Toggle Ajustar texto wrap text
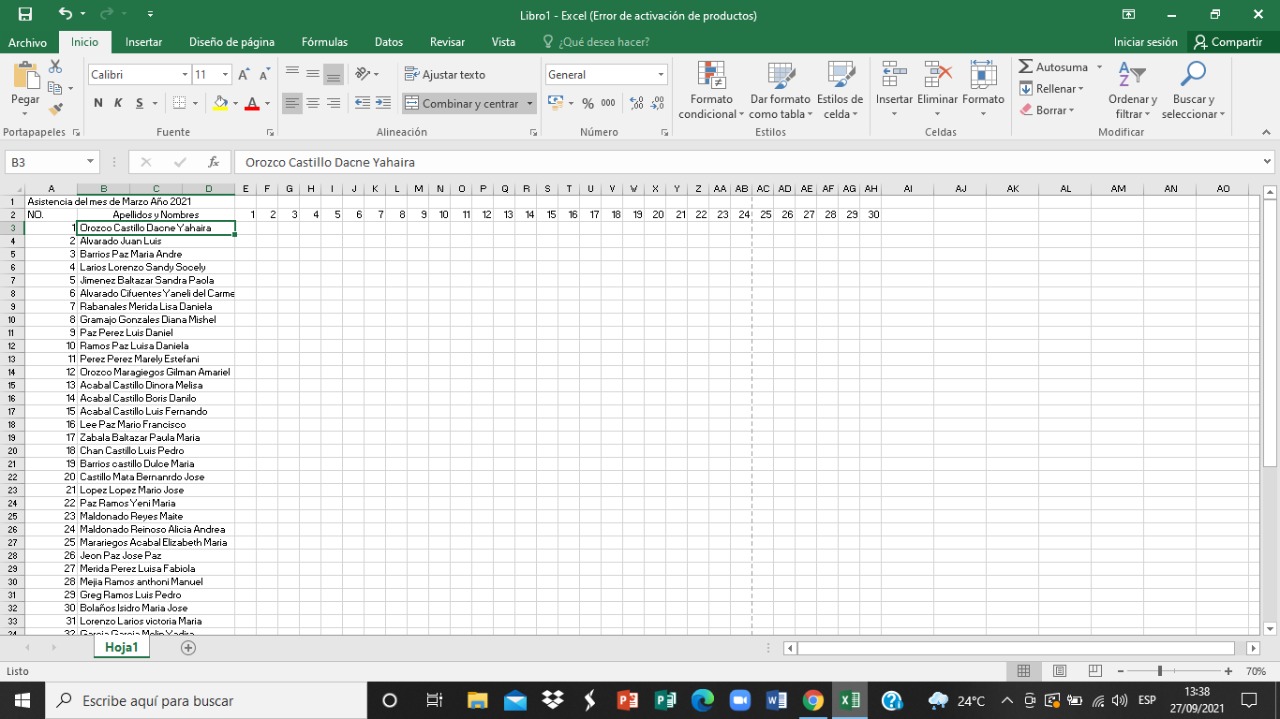Image resolution: width=1280 pixels, height=719 pixels. [x=445, y=75]
